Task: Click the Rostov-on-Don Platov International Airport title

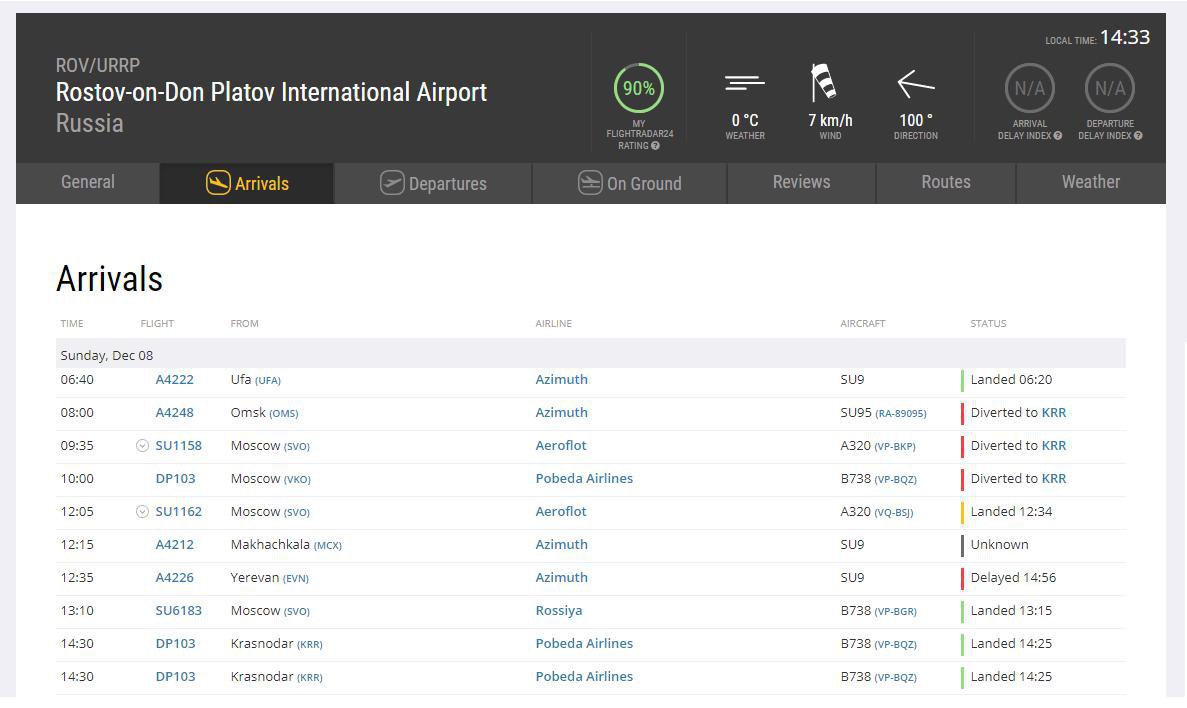Action: click(x=271, y=92)
